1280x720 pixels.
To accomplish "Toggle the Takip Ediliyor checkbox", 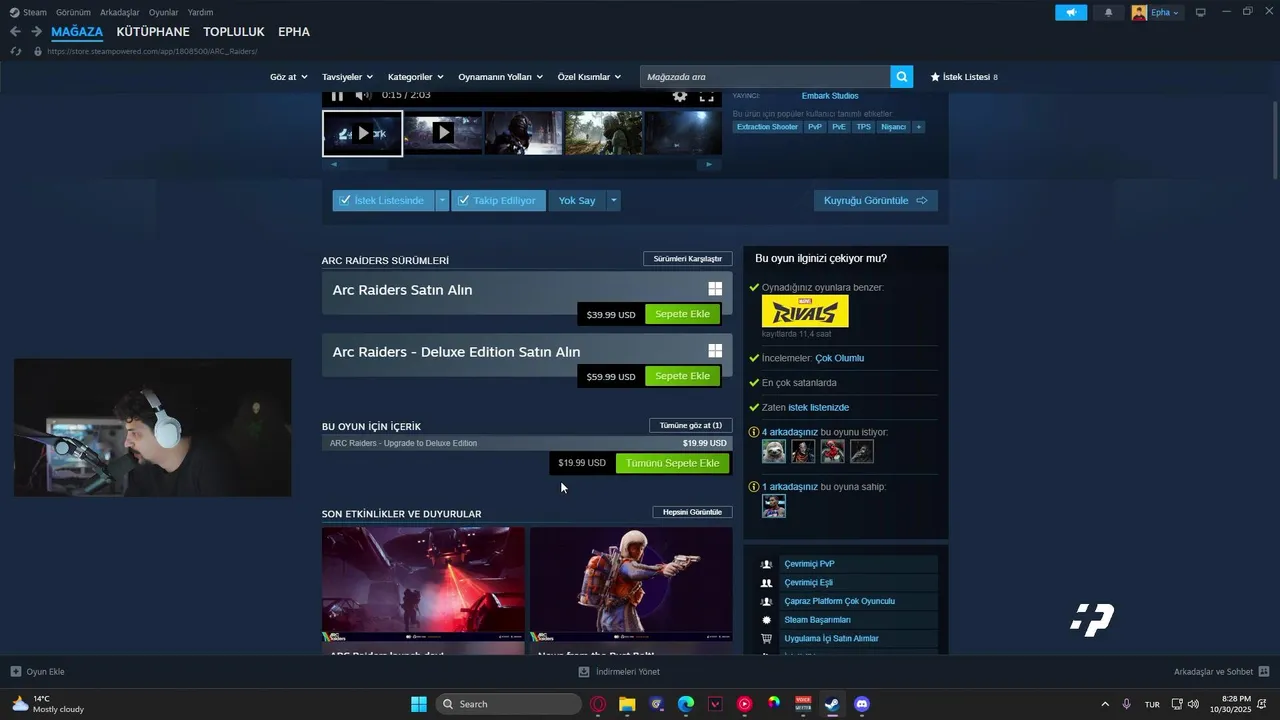I will pos(463,200).
